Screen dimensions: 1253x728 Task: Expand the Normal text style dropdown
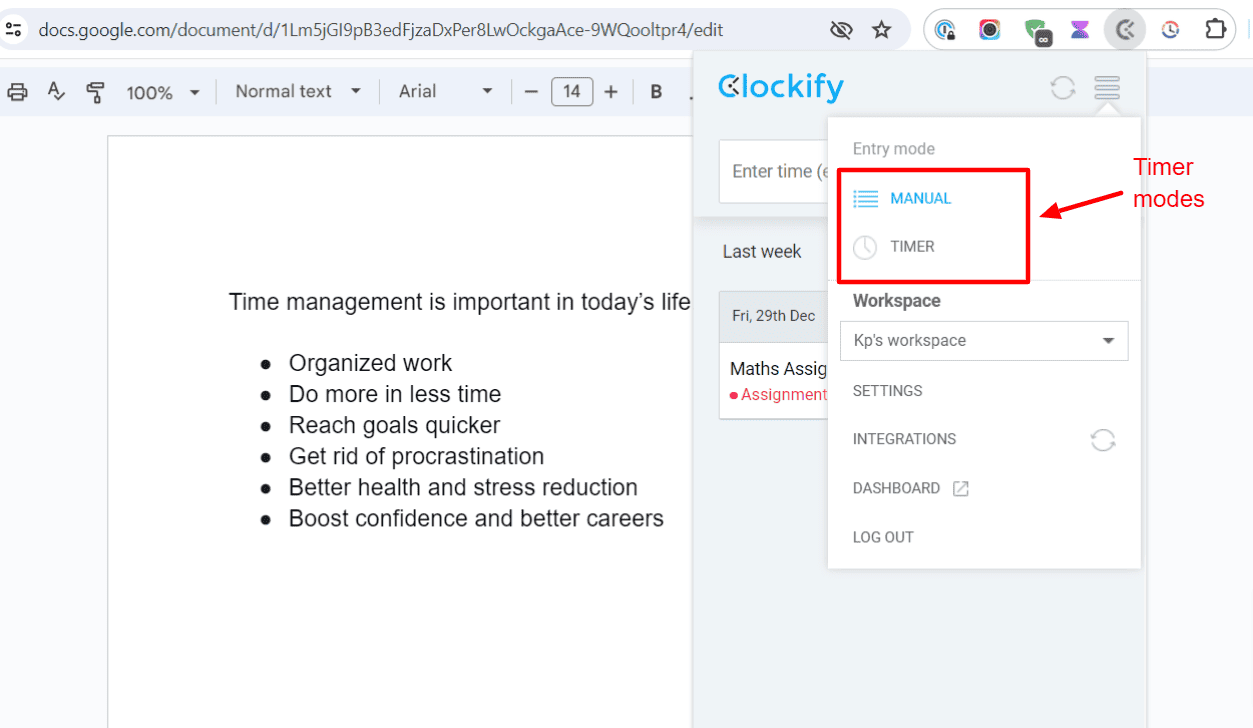click(298, 92)
